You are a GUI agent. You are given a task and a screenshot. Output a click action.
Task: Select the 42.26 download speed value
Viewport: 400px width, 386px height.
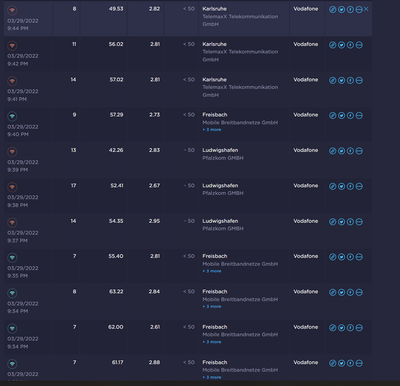click(x=116, y=150)
